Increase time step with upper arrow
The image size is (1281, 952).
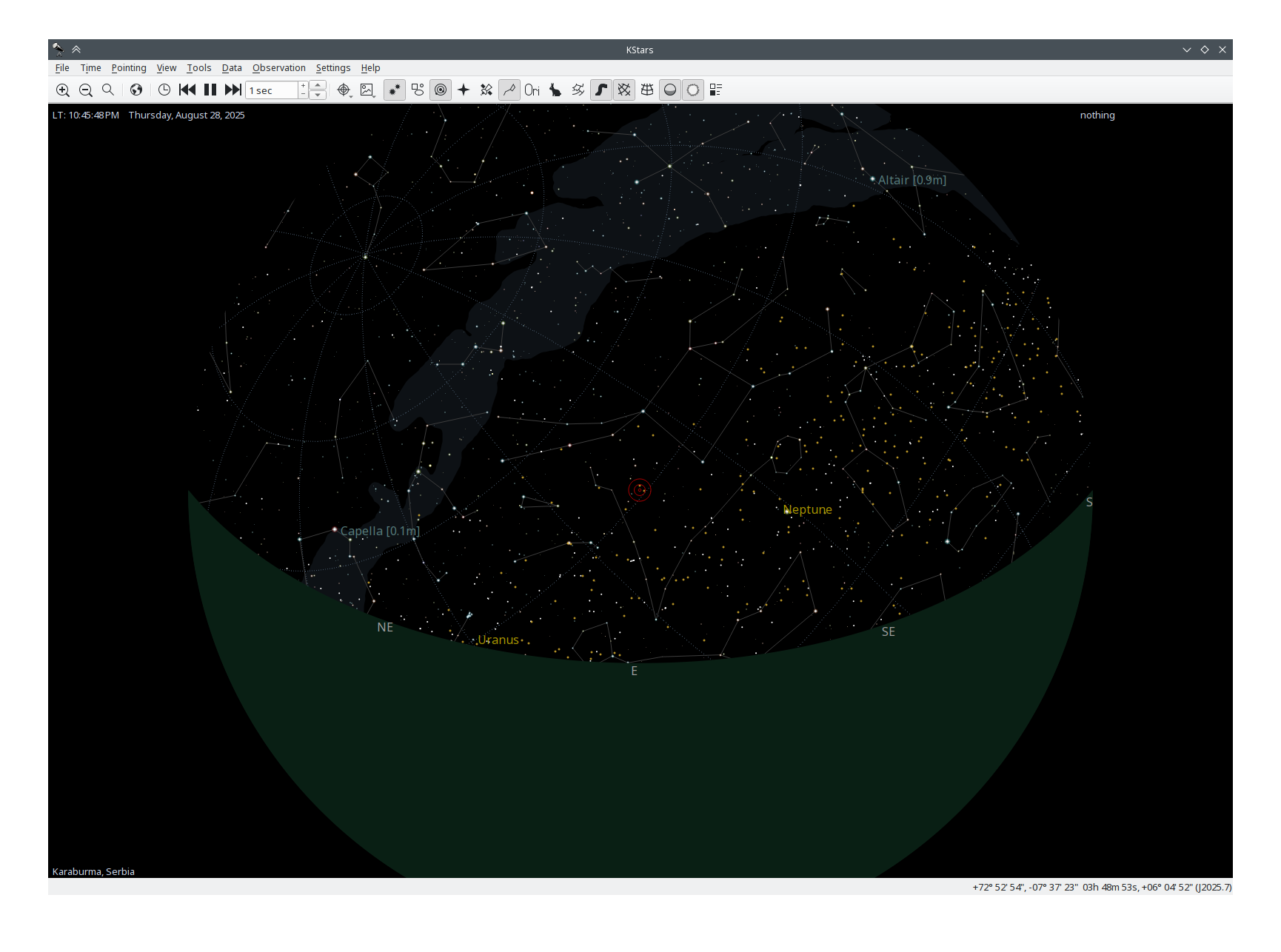(x=318, y=86)
